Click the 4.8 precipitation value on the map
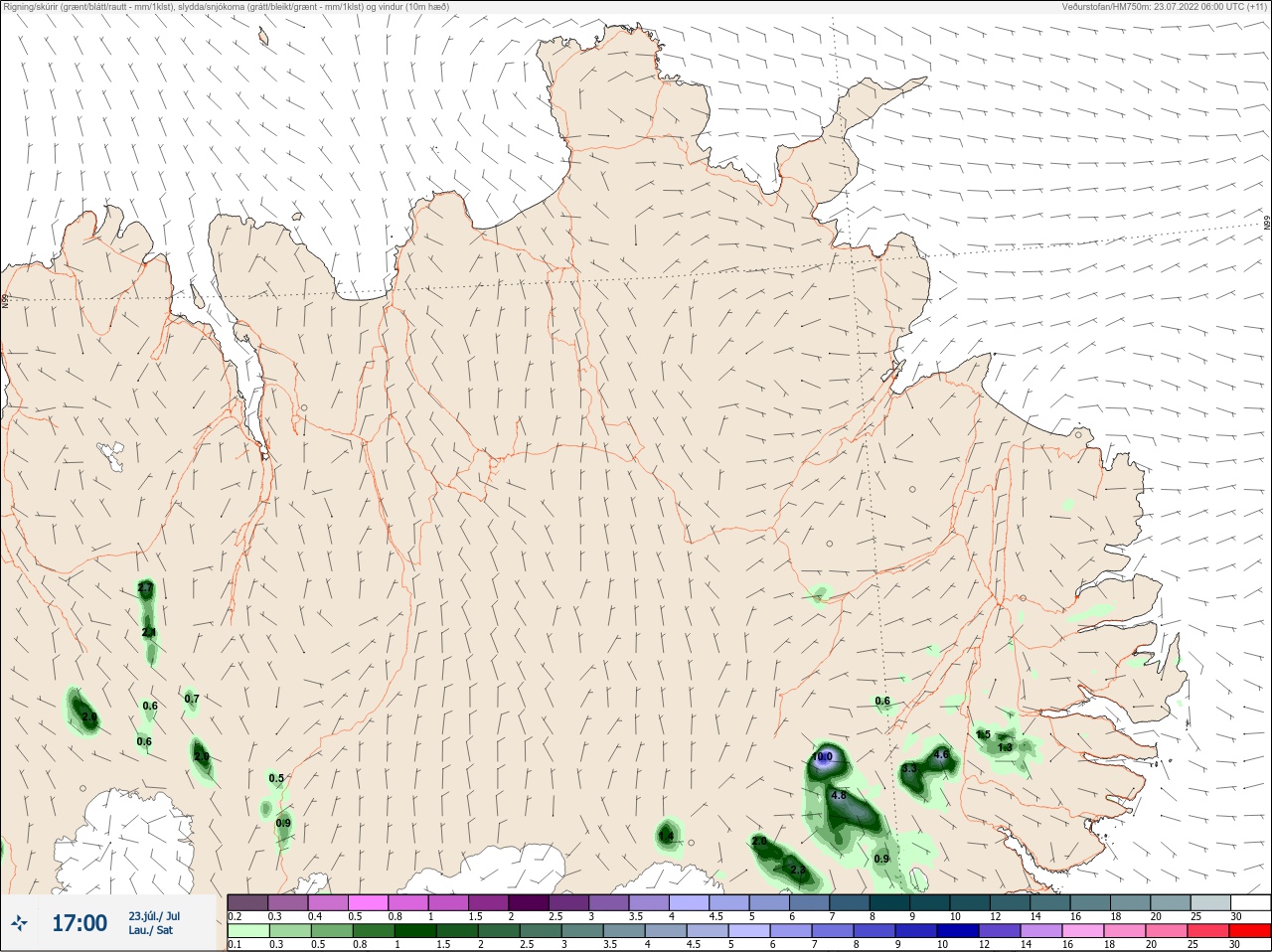The width and height of the screenshot is (1272, 952). click(838, 796)
